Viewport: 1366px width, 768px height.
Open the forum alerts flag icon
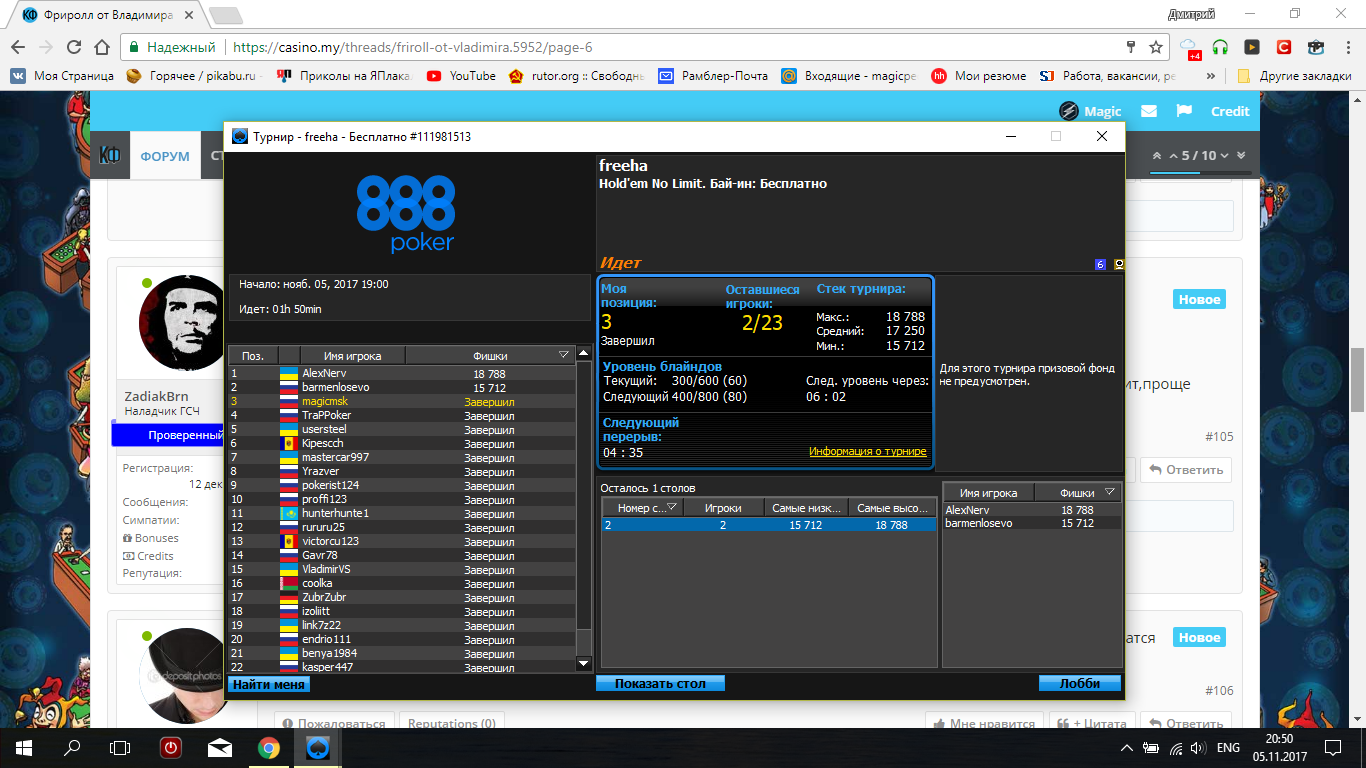(1184, 111)
